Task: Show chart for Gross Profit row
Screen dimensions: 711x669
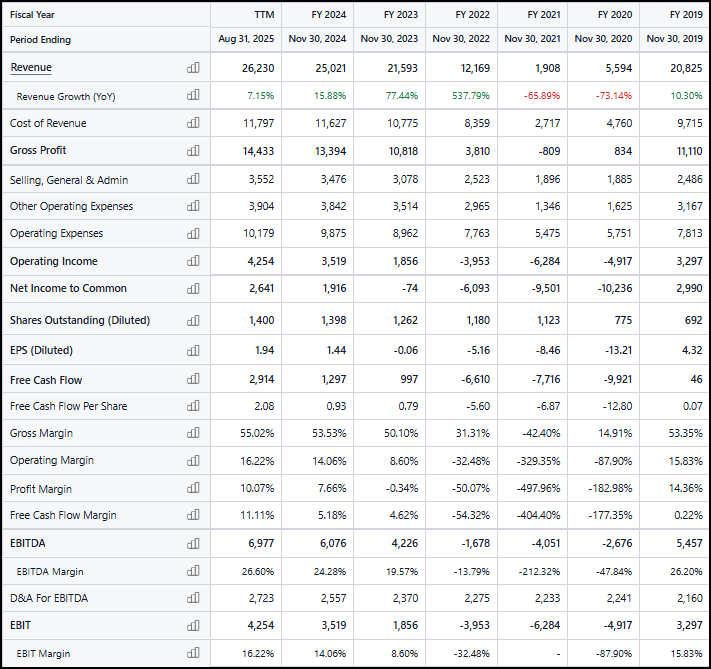Action: point(193,151)
